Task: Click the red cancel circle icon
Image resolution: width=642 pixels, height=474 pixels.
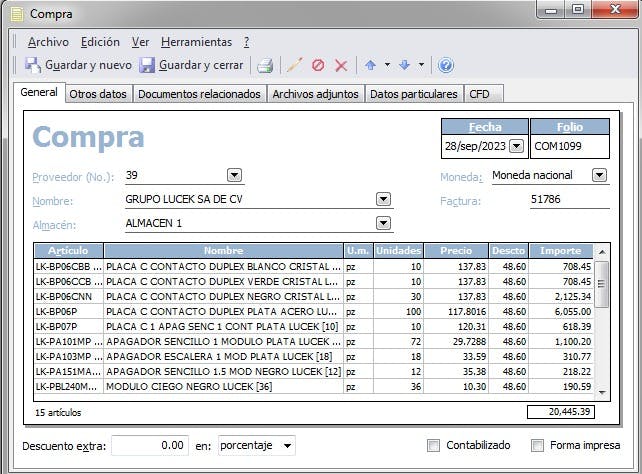Action: click(x=318, y=65)
